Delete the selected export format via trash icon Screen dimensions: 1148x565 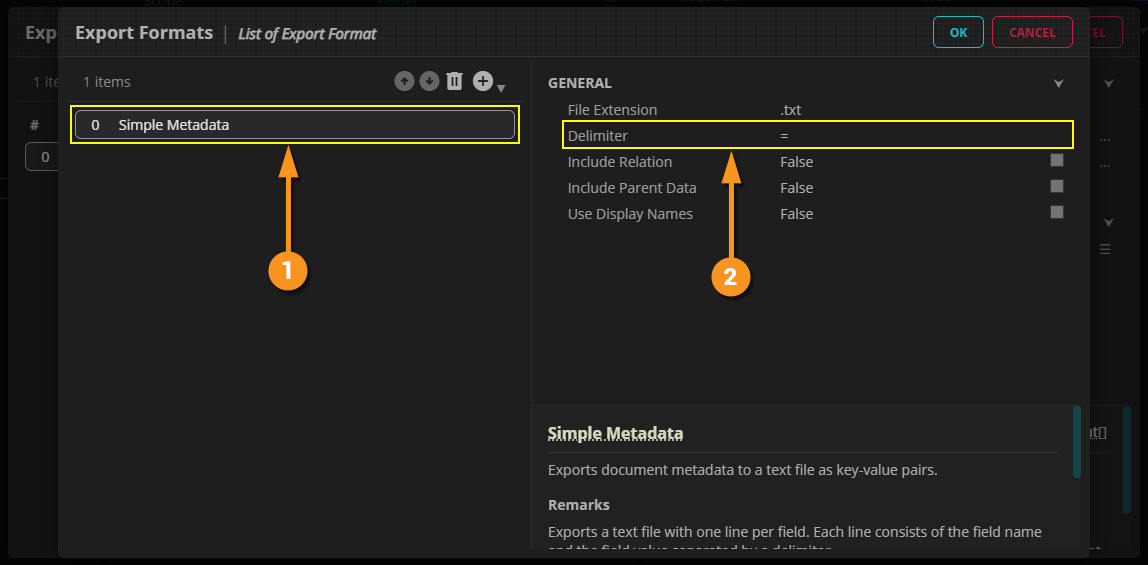[x=454, y=82]
